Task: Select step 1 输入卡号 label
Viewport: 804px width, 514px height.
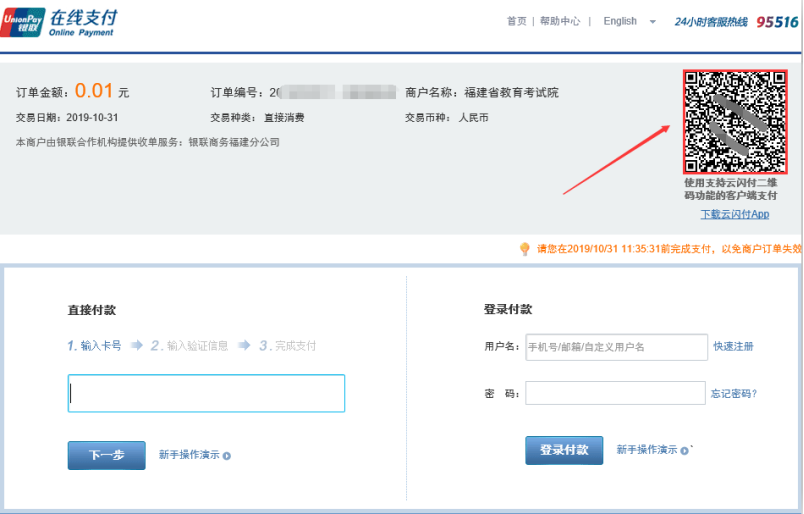Action: (x=100, y=346)
